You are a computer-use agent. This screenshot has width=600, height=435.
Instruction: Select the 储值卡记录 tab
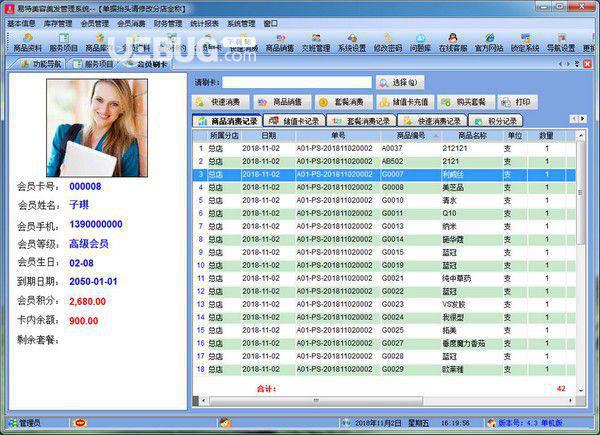coord(294,121)
